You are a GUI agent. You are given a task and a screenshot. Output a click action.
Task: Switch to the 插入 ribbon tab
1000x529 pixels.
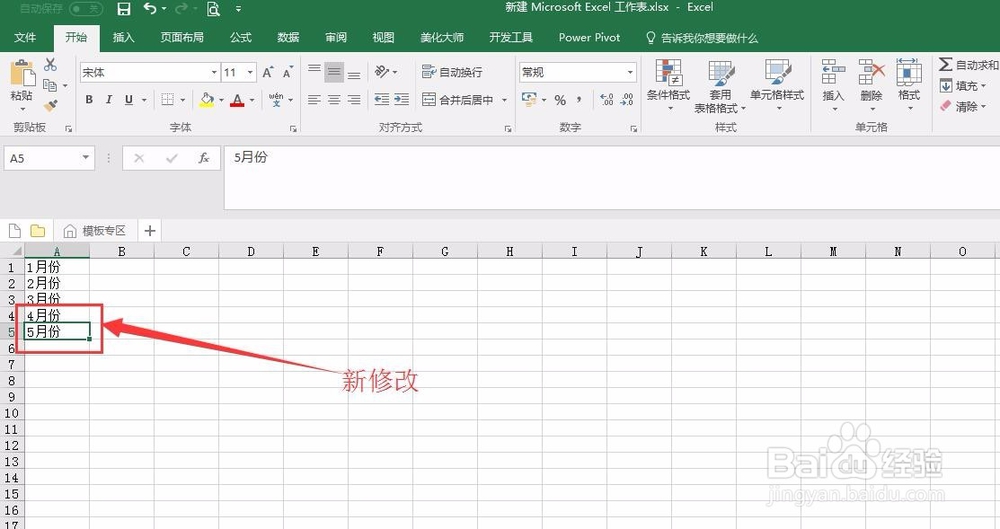tap(124, 38)
